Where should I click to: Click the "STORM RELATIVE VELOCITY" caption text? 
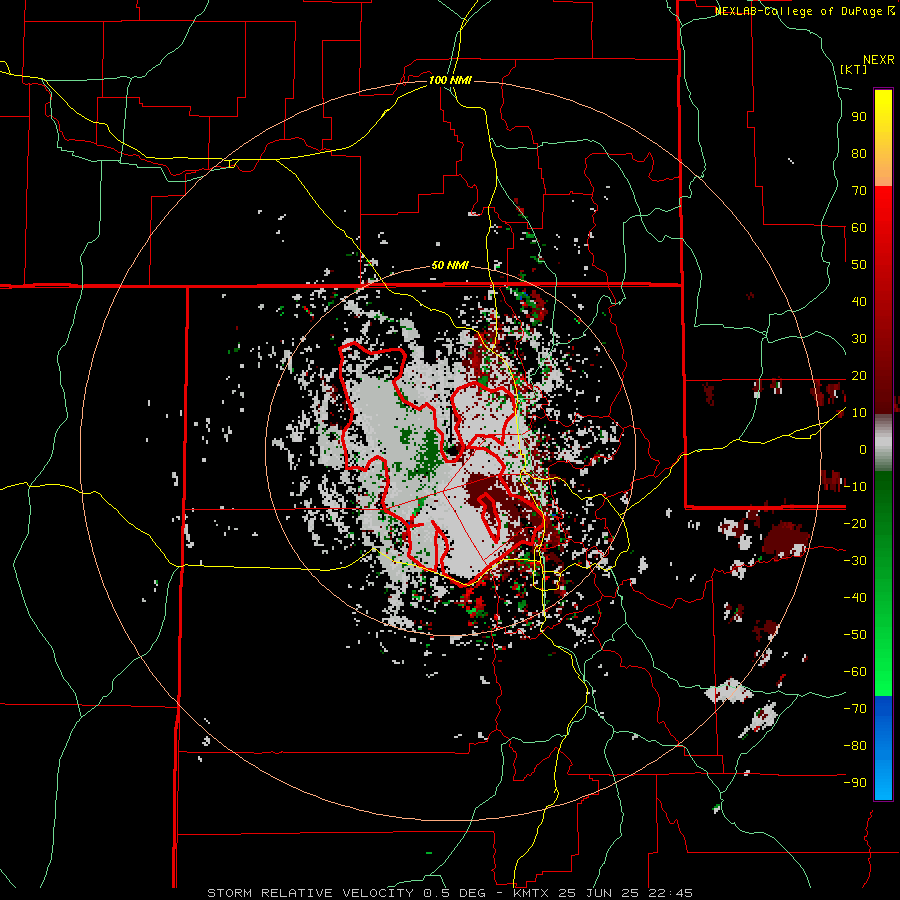[310, 893]
